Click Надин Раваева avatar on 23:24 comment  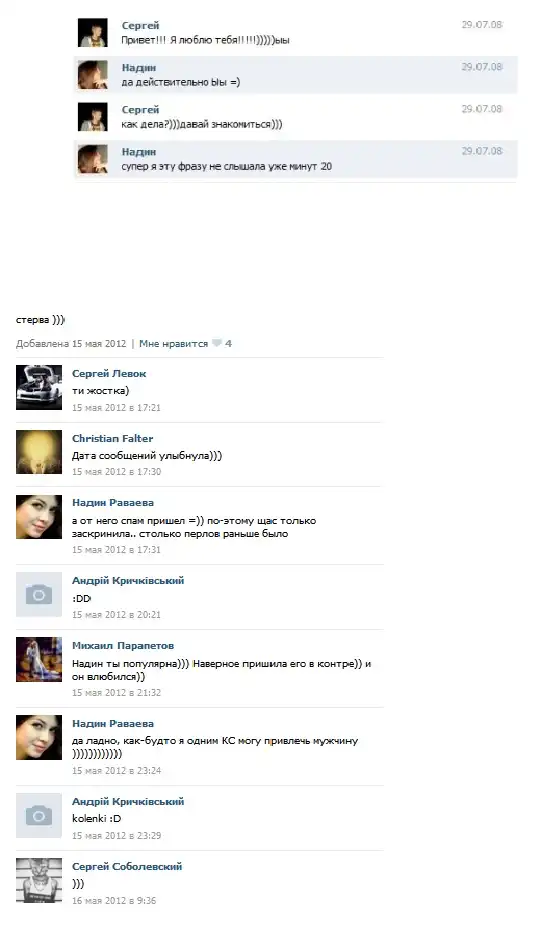[x=39, y=737]
